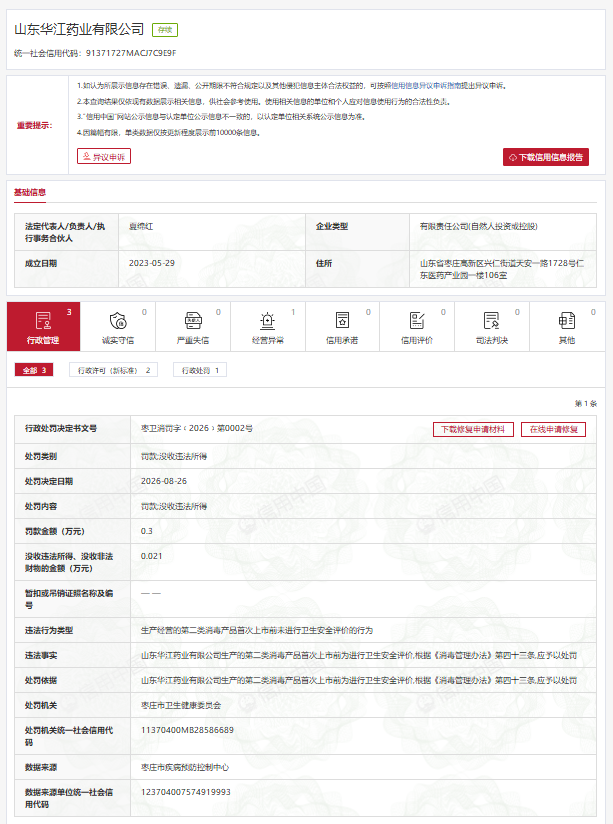Image resolution: width=613 pixels, height=824 pixels.
Task: Filter by 全部 3 records
Action: click(x=34, y=370)
